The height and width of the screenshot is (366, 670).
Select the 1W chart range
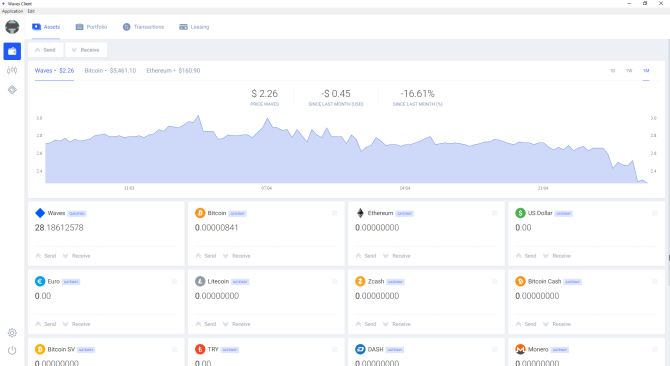pos(629,70)
